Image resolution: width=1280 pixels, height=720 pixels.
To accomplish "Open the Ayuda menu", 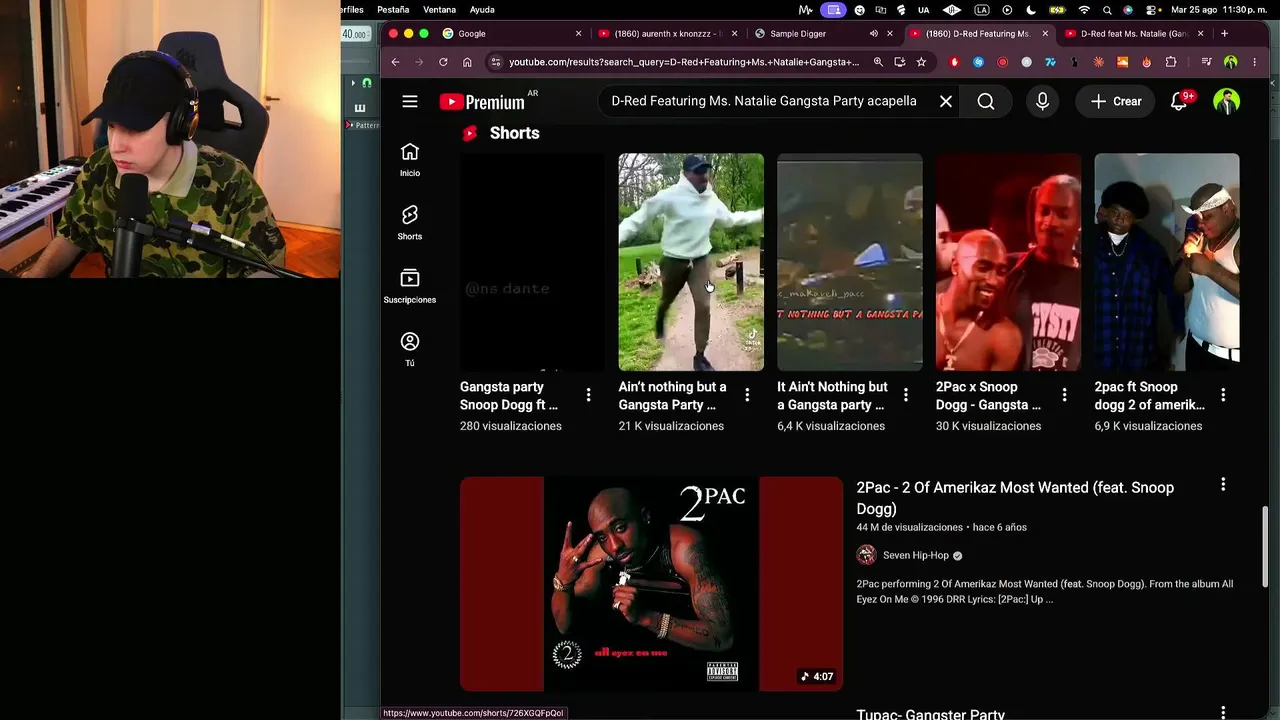I will coord(482,10).
